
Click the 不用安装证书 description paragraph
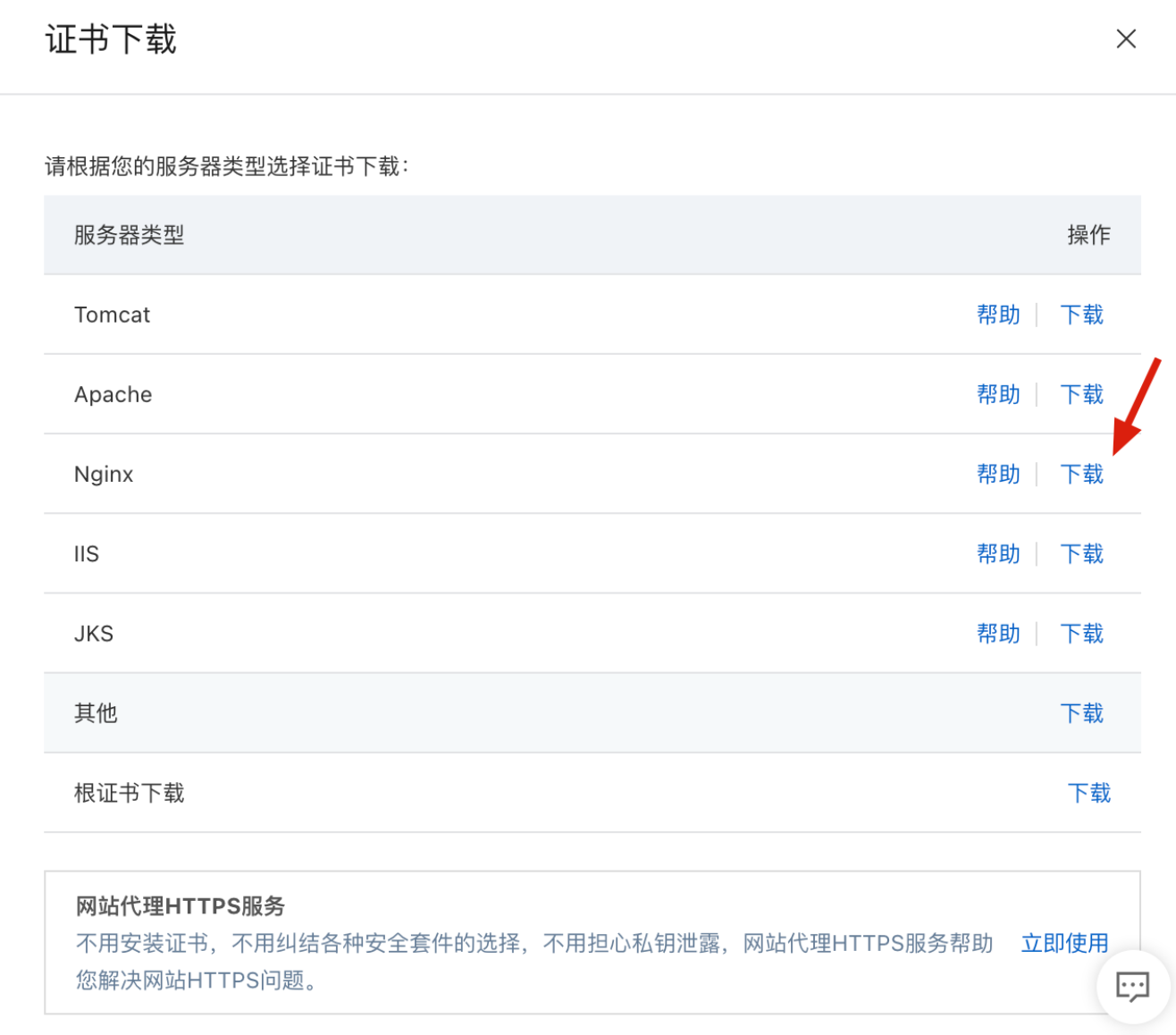534,962
